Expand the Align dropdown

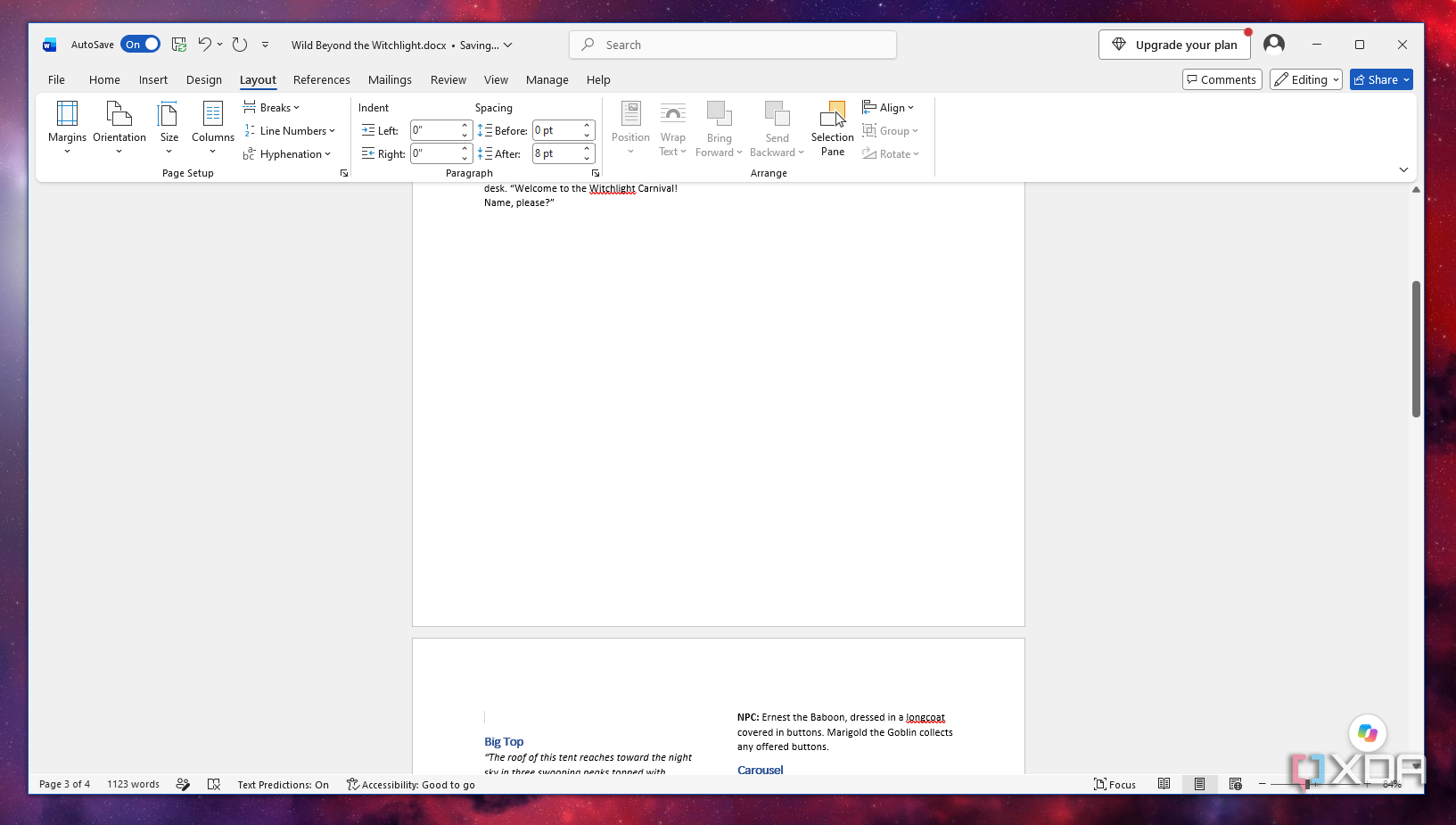click(888, 108)
